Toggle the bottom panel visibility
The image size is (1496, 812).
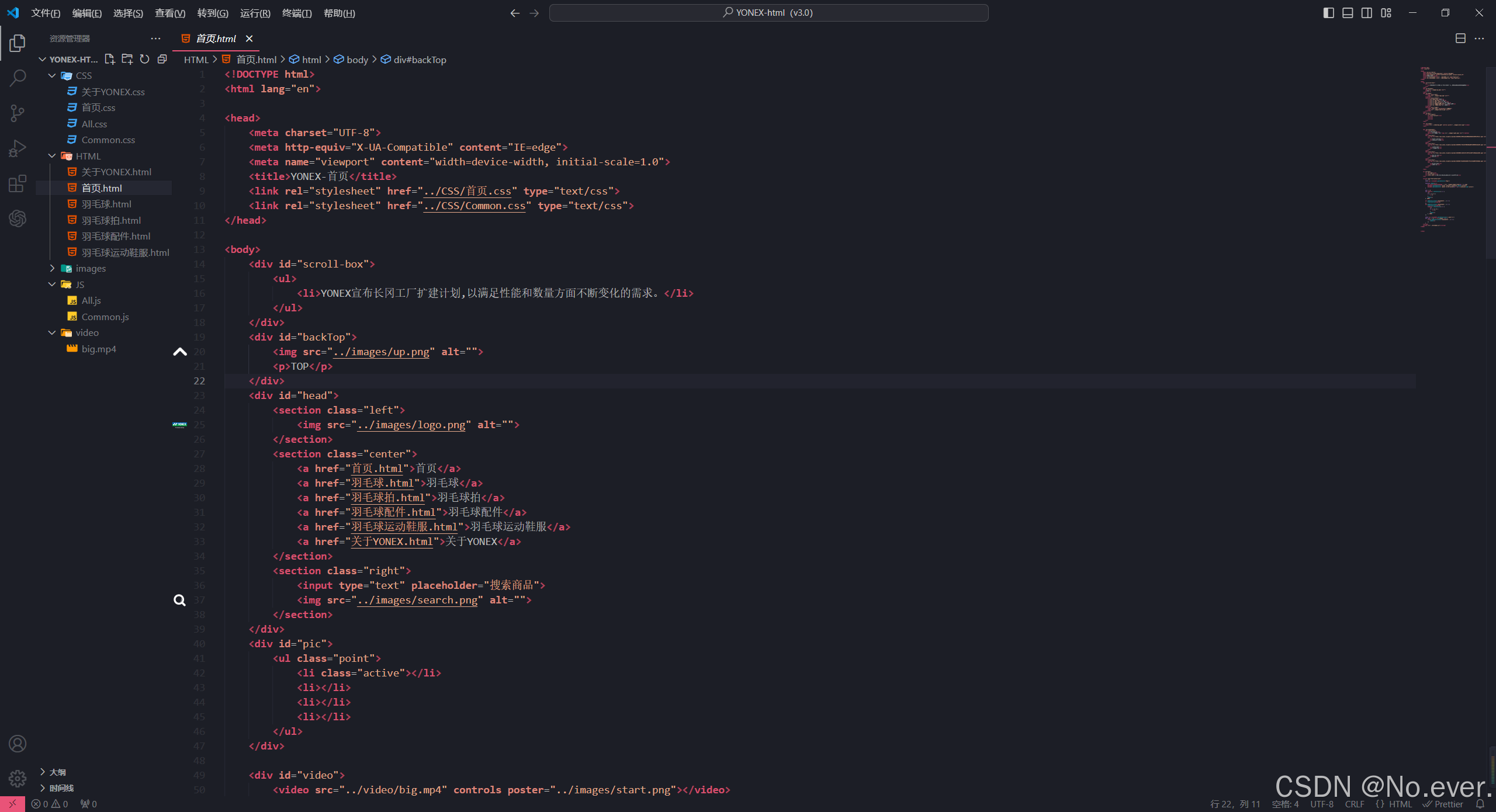point(1348,13)
